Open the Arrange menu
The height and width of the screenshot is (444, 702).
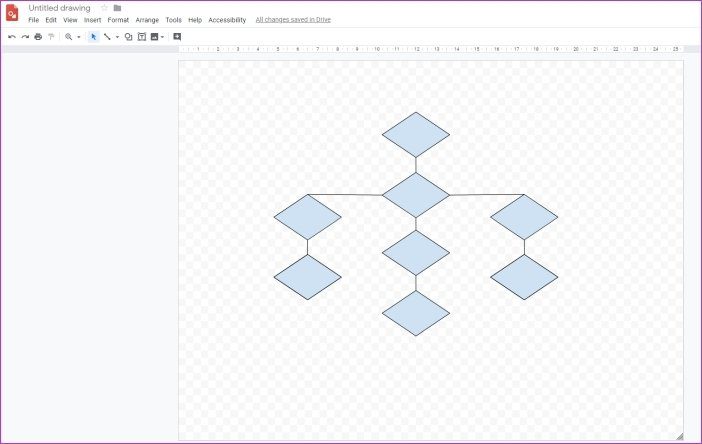click(147, 20)
